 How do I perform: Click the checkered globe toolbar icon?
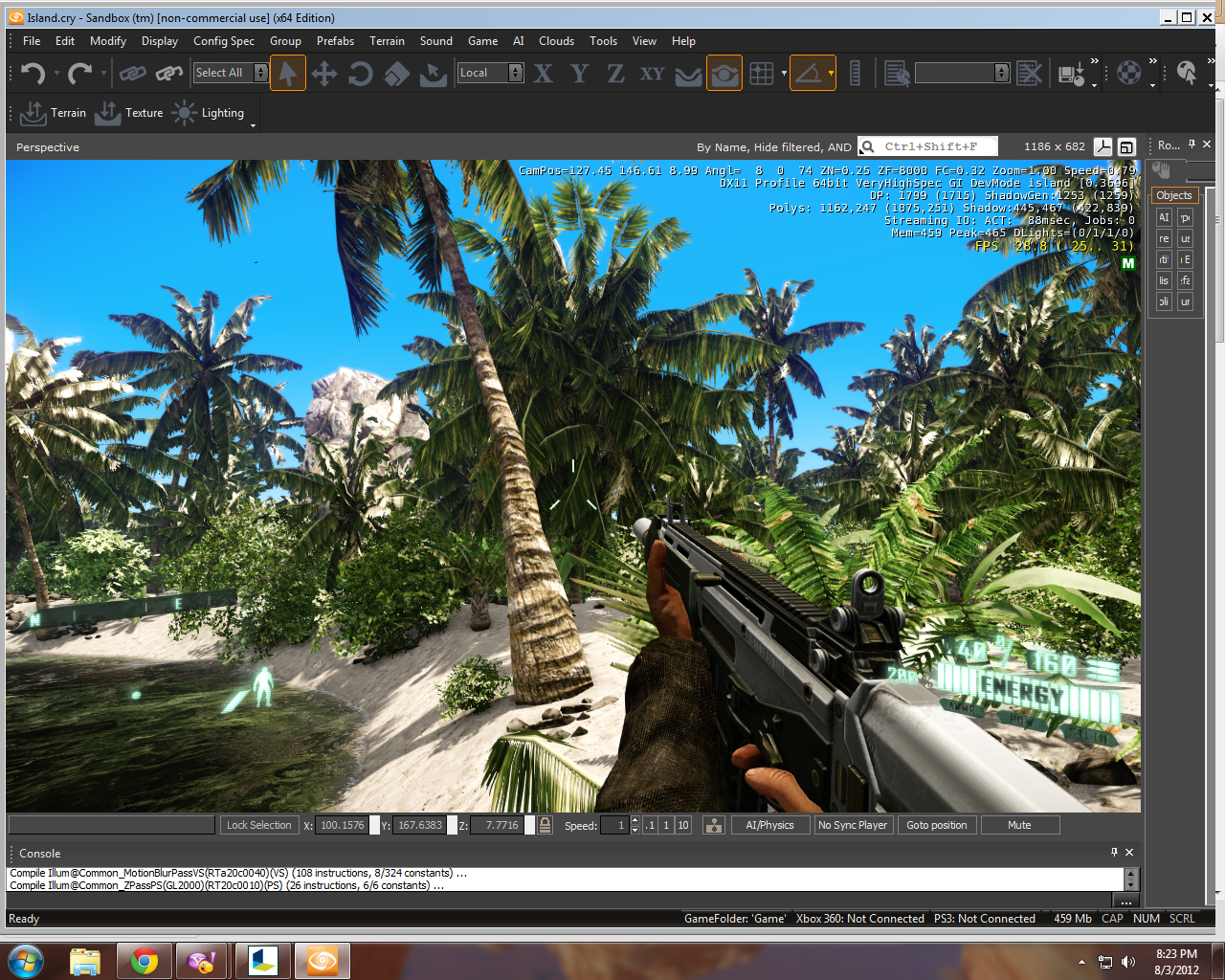coord(1129,73)
